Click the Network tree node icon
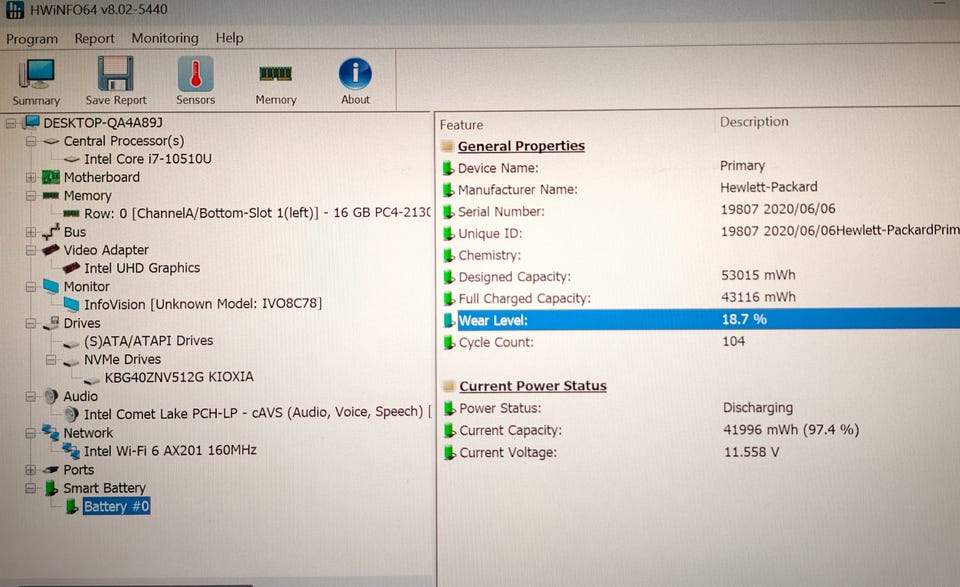 (x=50, y=432)
